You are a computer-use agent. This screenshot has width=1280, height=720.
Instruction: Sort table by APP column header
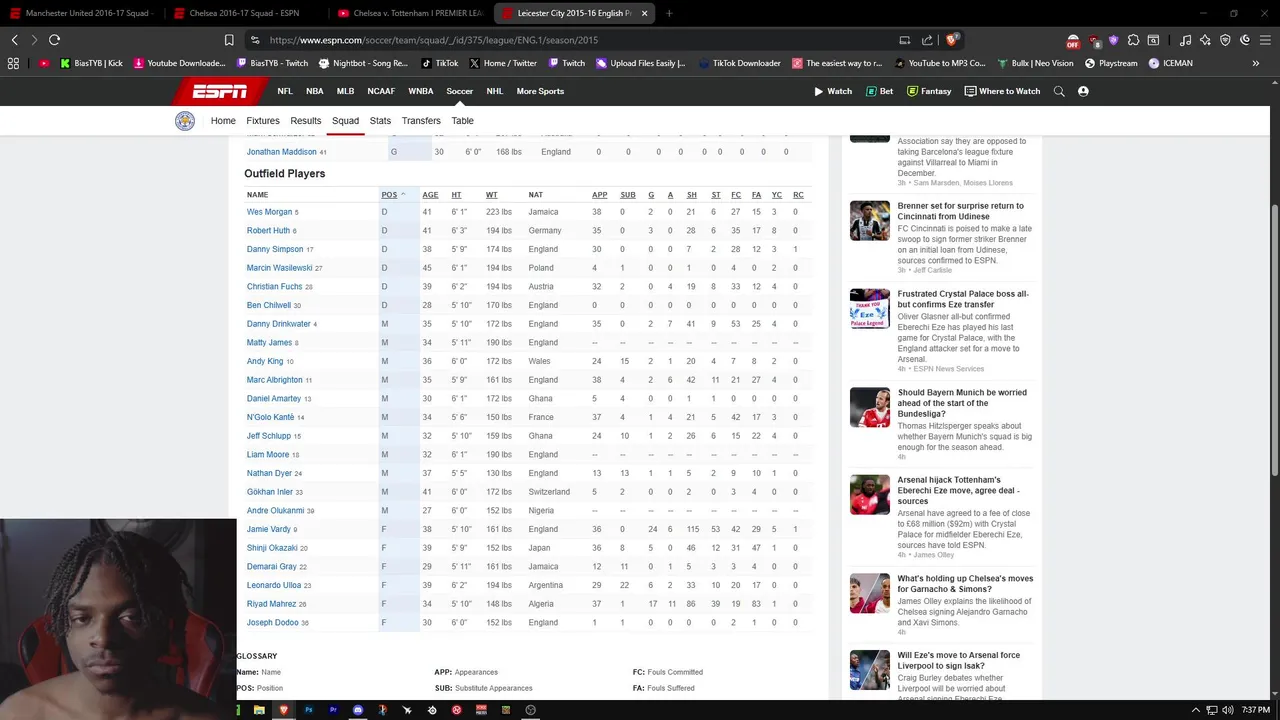pyautogui.click(x=599, y=195)
